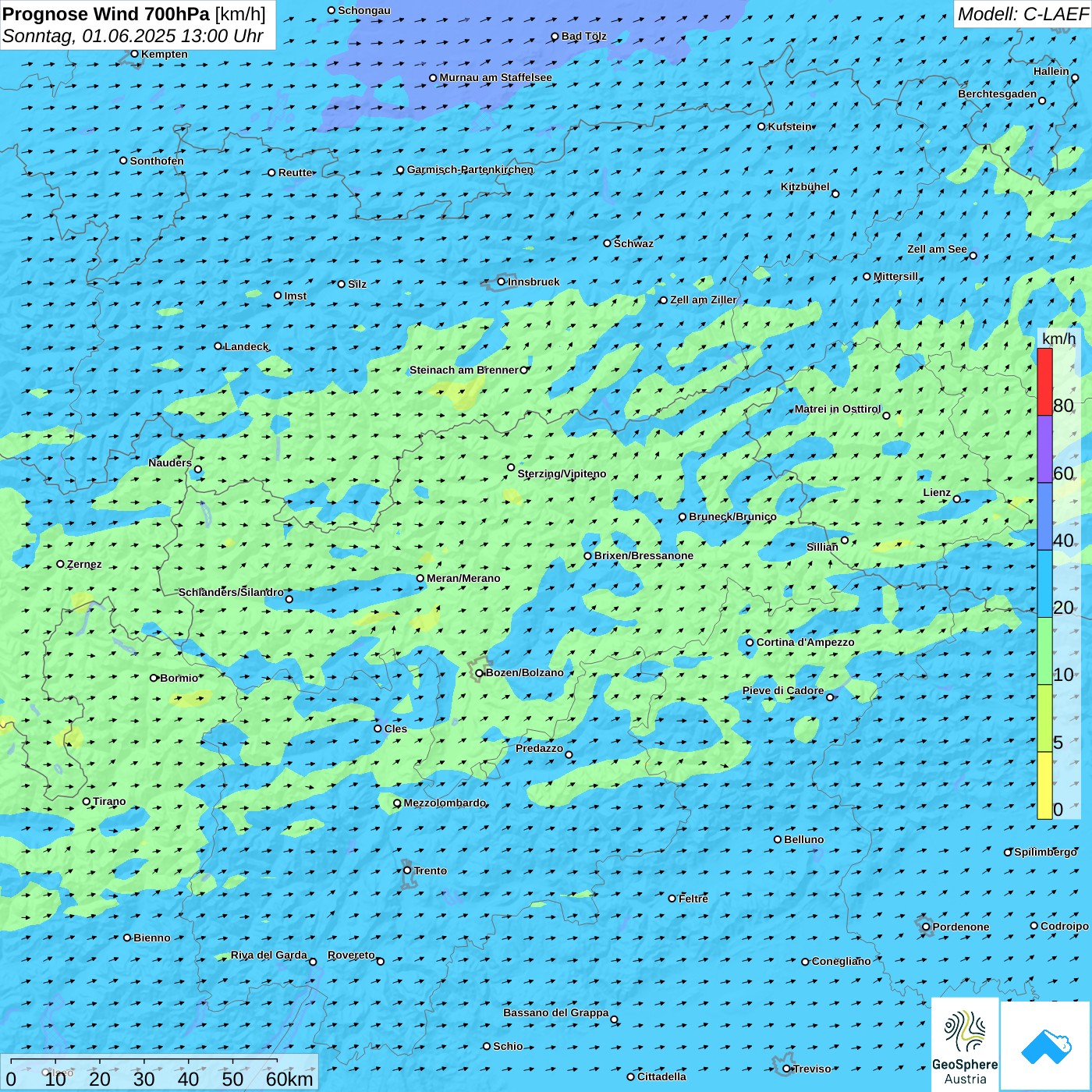Pick the cyan 20–40 km/h legend color

pos(1044,584)
